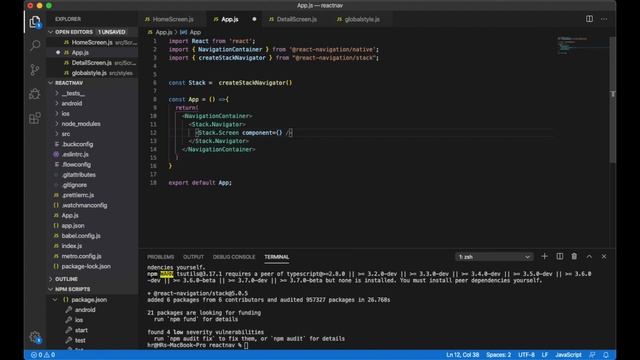The image size is (640, 360).
Task: Click App symbol in breadcrumb
Action: pos(191,32)
